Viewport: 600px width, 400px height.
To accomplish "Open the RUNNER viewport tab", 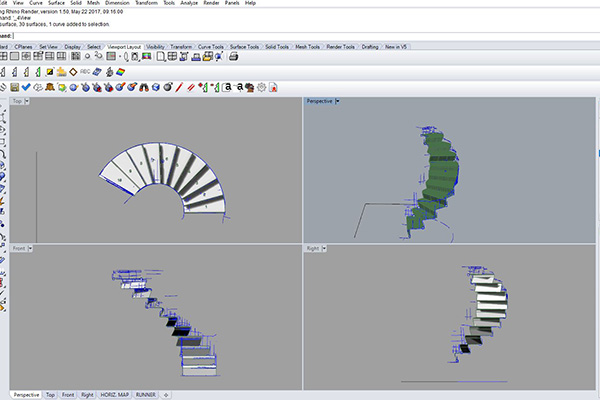I will 145,395.
